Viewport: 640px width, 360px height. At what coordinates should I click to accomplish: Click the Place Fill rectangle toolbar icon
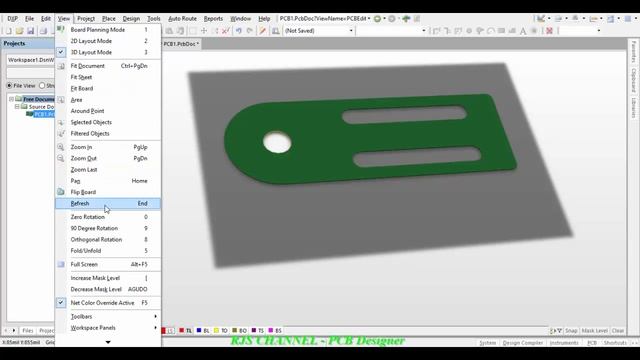click(502, 31)
